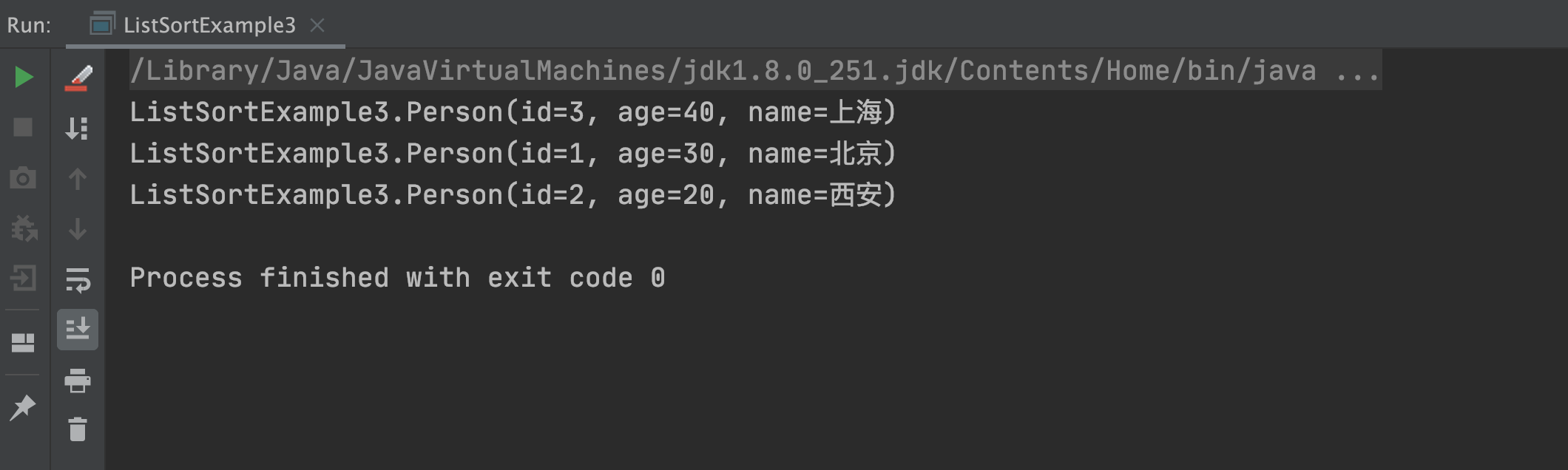
Task: Print the console output via printer icon
Action: click(x=77, y=381)
